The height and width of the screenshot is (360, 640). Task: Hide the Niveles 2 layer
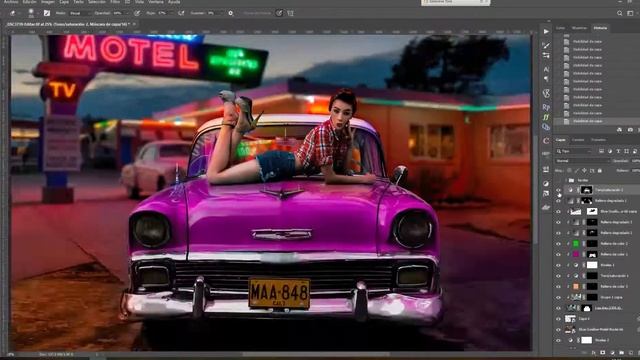tap(558, 340)
